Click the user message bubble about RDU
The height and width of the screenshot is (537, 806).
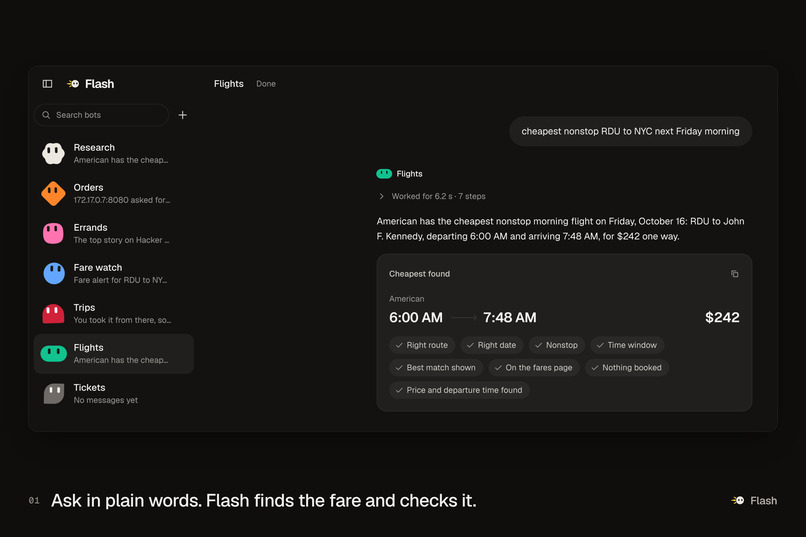coord(630,132)
